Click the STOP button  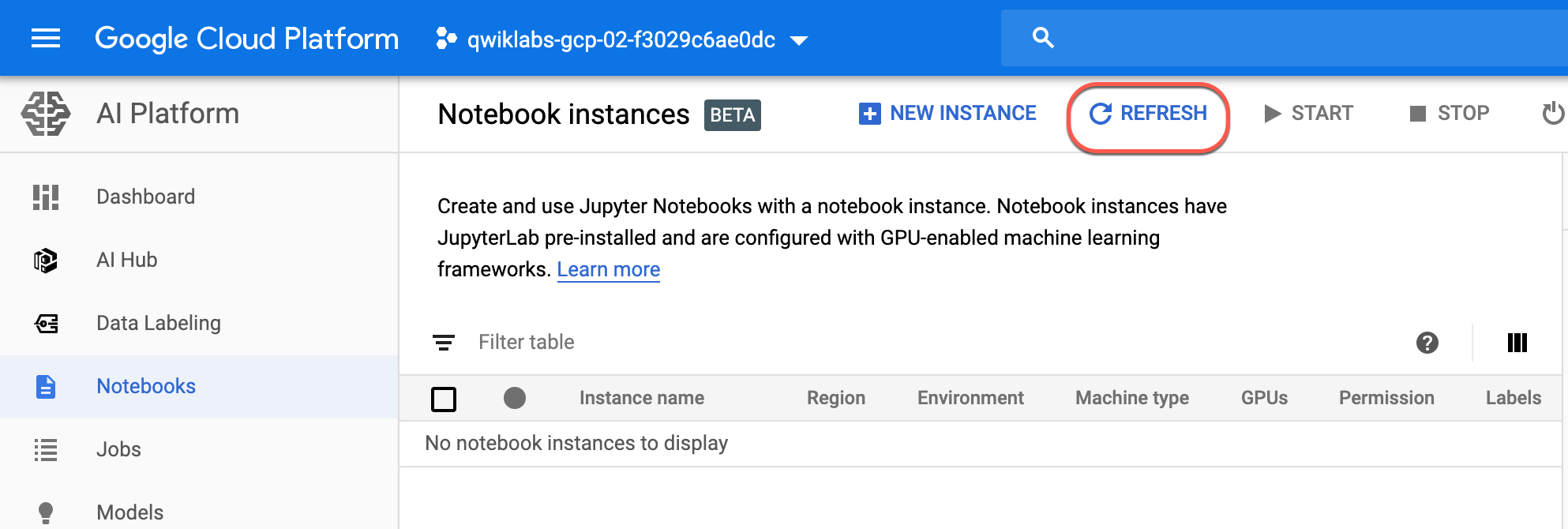click(1450, 114)
